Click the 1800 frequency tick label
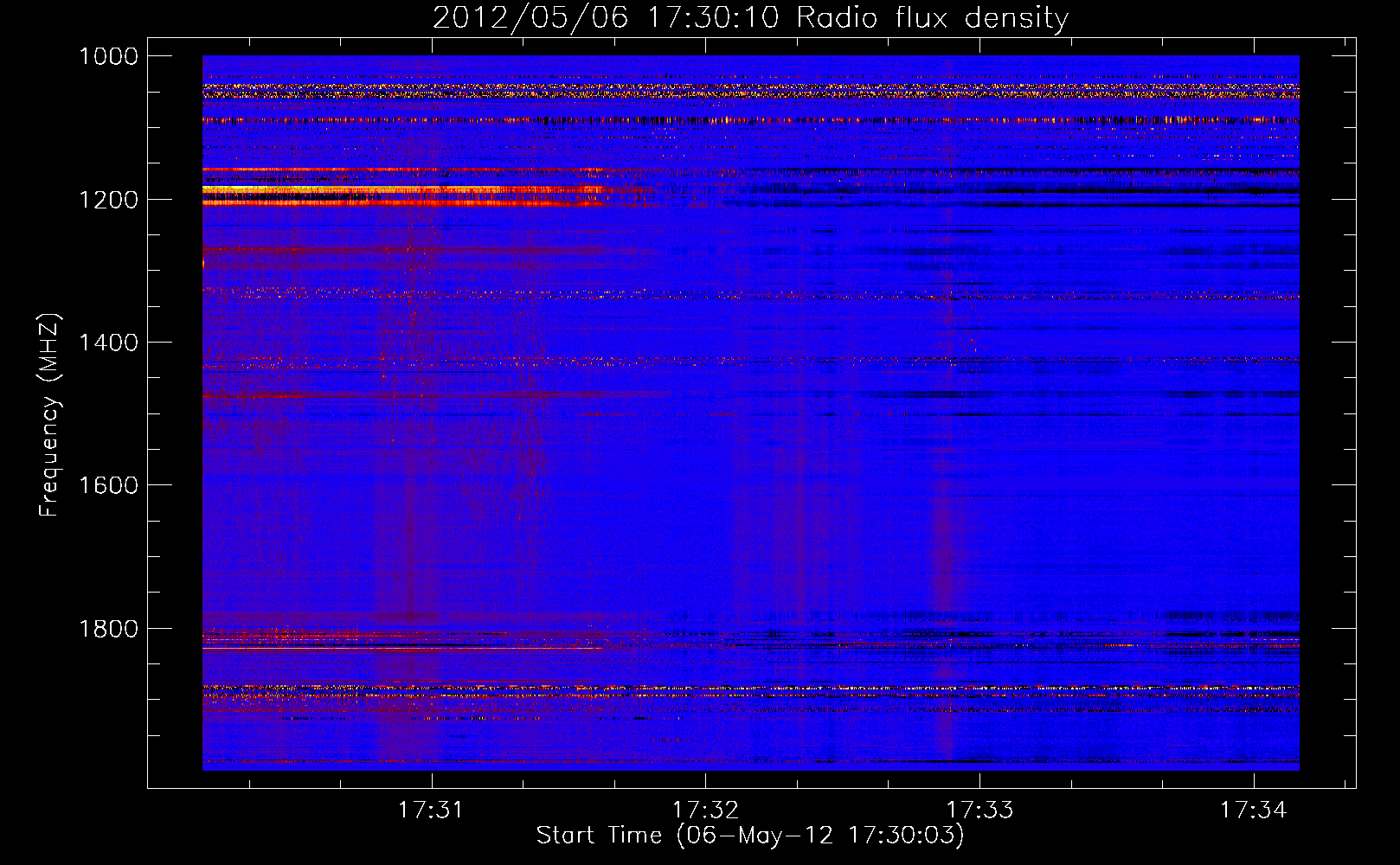This screenshot has width=1400, height=865. pyautogui.click(x=108, y=629)
